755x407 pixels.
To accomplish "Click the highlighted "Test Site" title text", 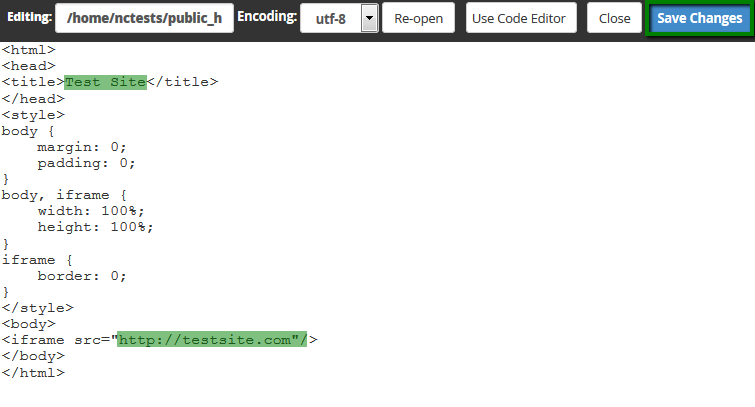I will coord(105,82).
